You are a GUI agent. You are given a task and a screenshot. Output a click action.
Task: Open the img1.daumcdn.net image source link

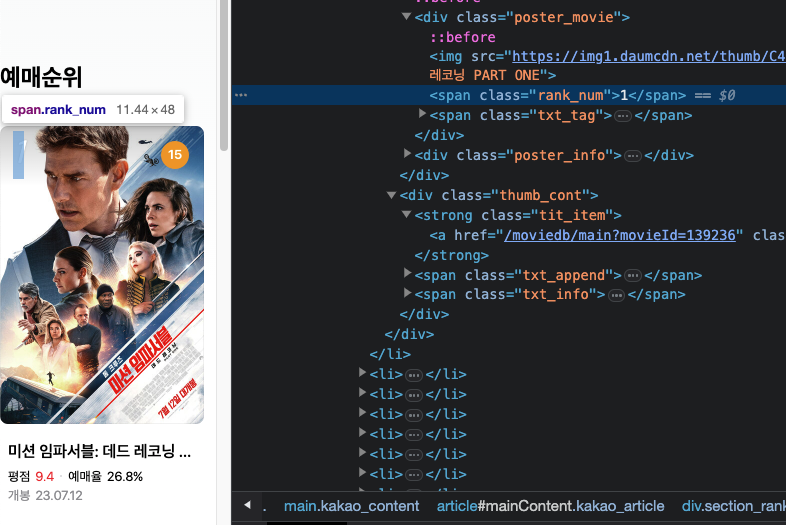tap(649, 56)
